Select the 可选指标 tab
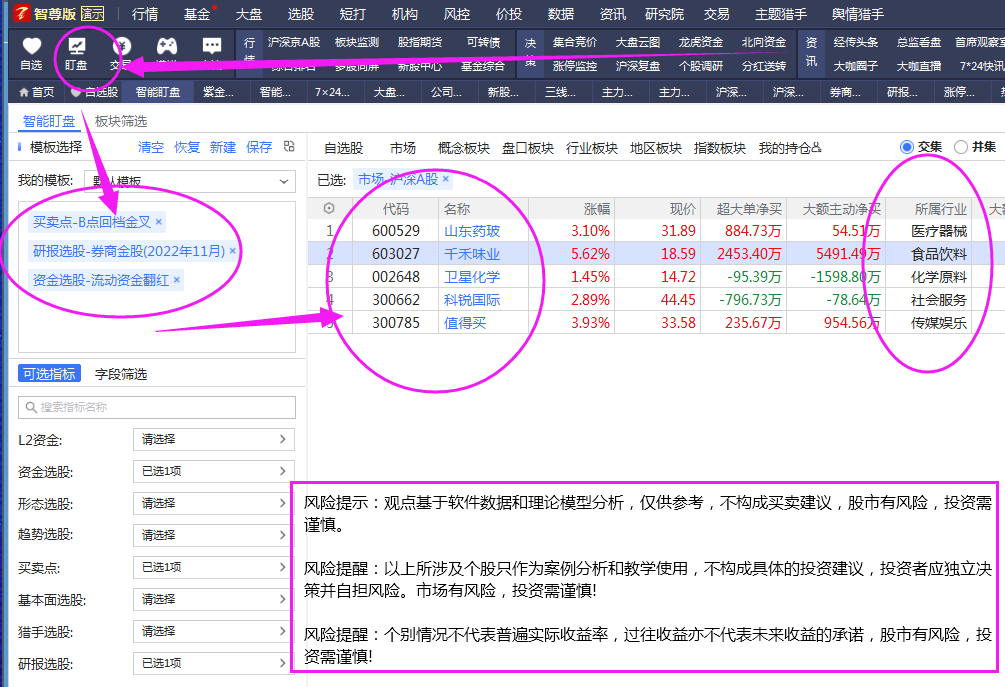Image resolution: width=1005 pixels, height=687 pixels. tap(49, 374)
